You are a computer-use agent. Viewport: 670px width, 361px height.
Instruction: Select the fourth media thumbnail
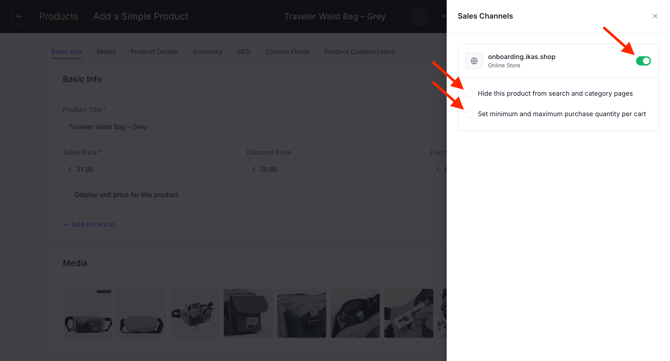[248, 314]
